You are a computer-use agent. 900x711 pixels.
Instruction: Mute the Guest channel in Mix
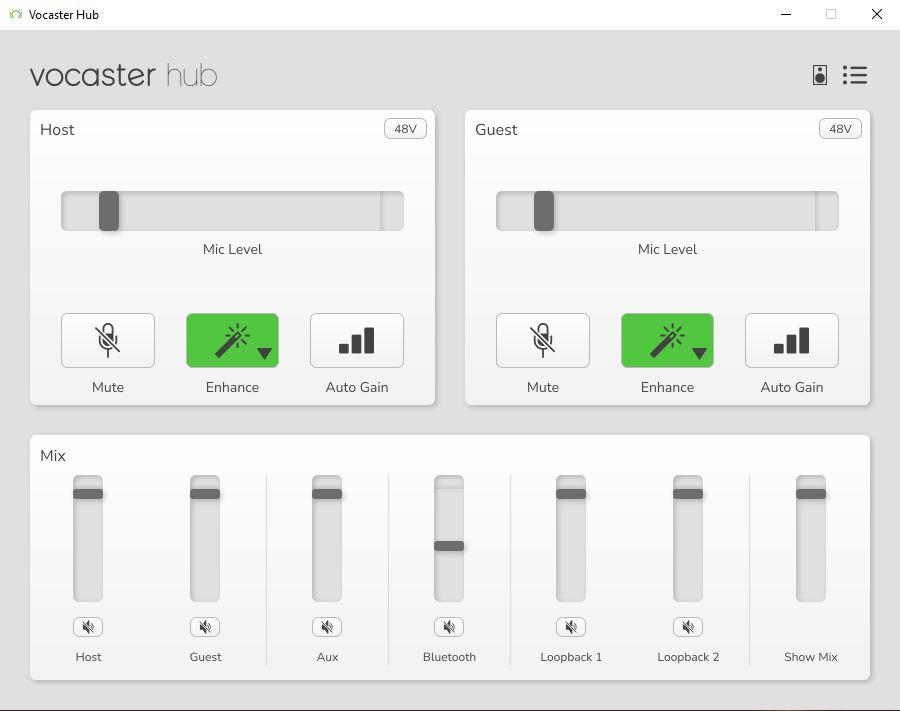pos(205,627)
